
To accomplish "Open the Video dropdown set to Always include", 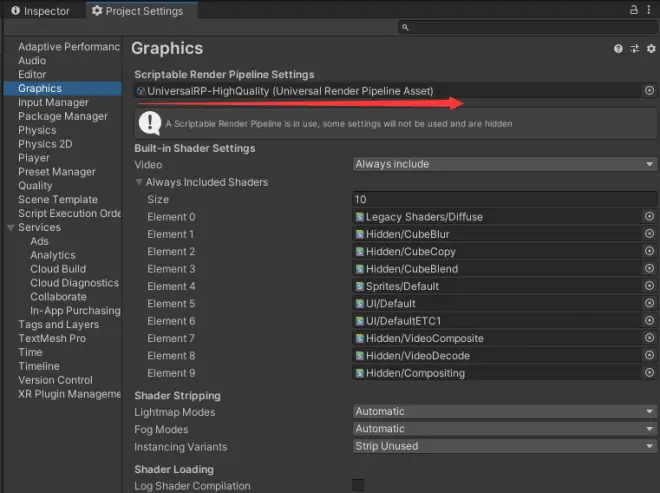I will coord(504,164).
